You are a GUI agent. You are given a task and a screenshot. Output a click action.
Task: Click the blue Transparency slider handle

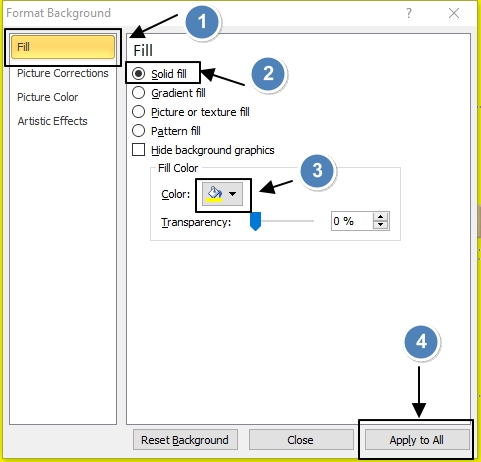click(x=255, y=221)
